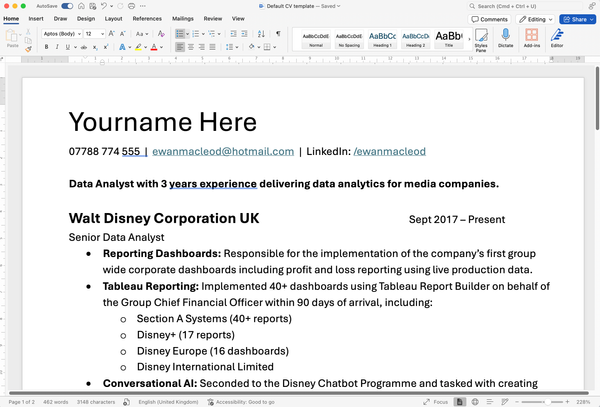This screenshot has width=600, height=407.
Task: Open the References tab
Action: [147, 19]
